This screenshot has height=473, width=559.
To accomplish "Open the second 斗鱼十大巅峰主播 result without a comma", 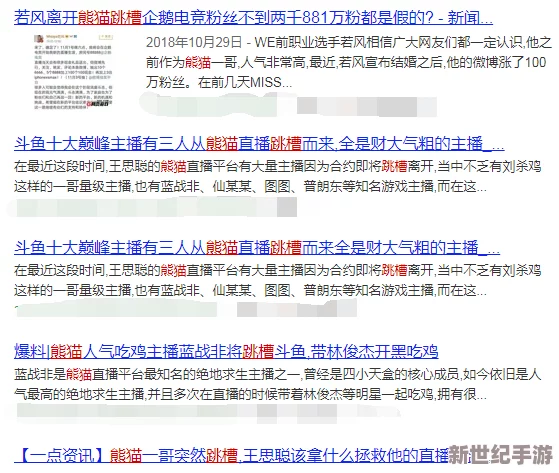I will click(x=257, y=247).
